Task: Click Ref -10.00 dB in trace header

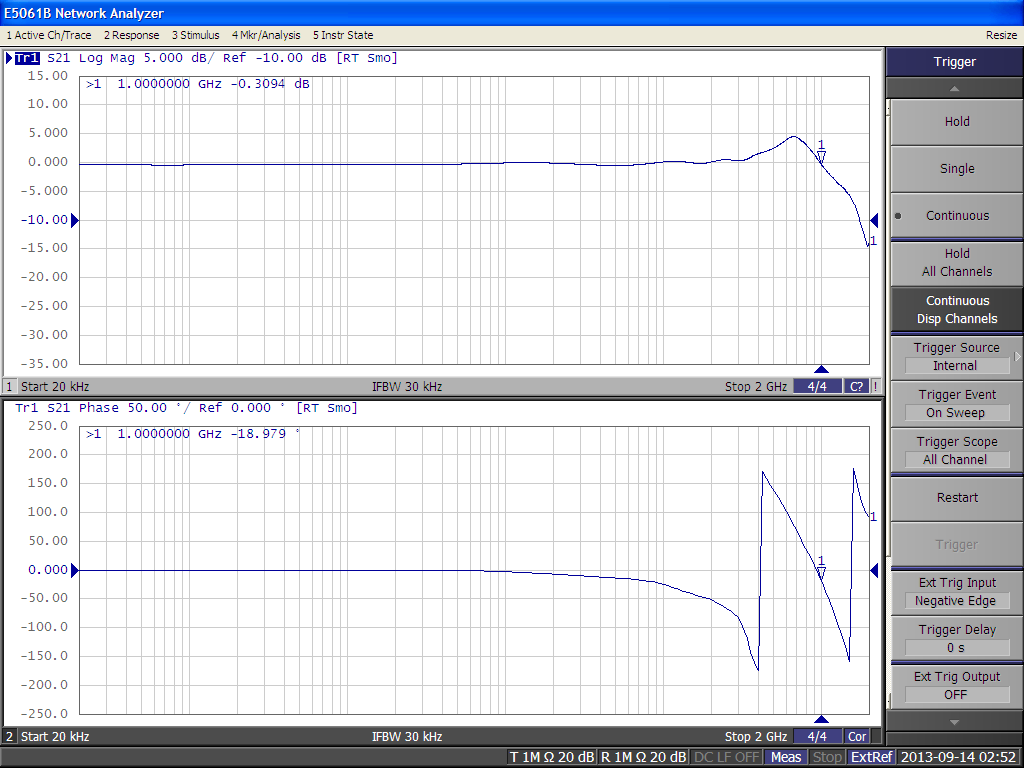Action: [274, 58]
